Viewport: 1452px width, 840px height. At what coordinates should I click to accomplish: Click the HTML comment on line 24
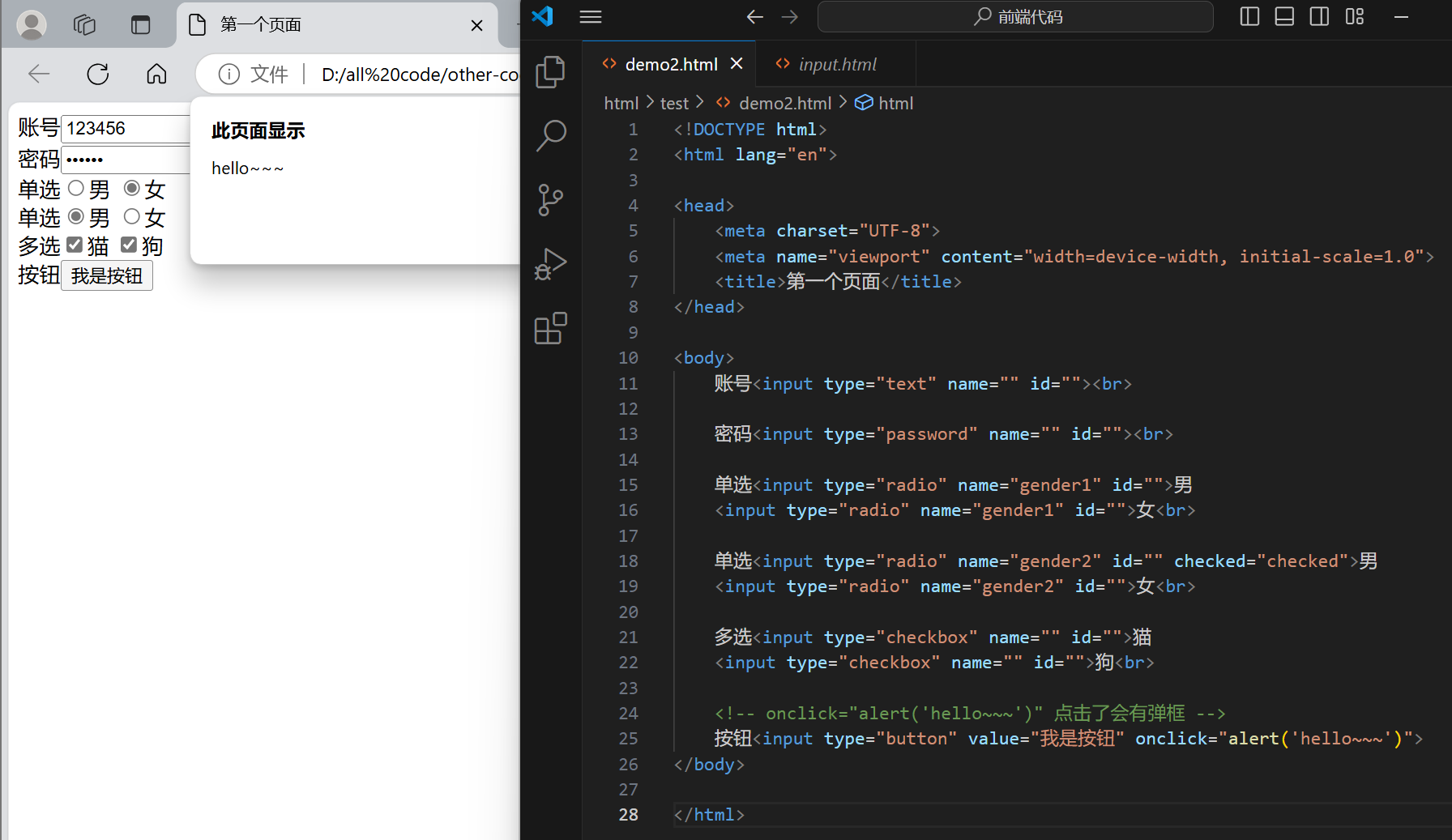(970, 714)
